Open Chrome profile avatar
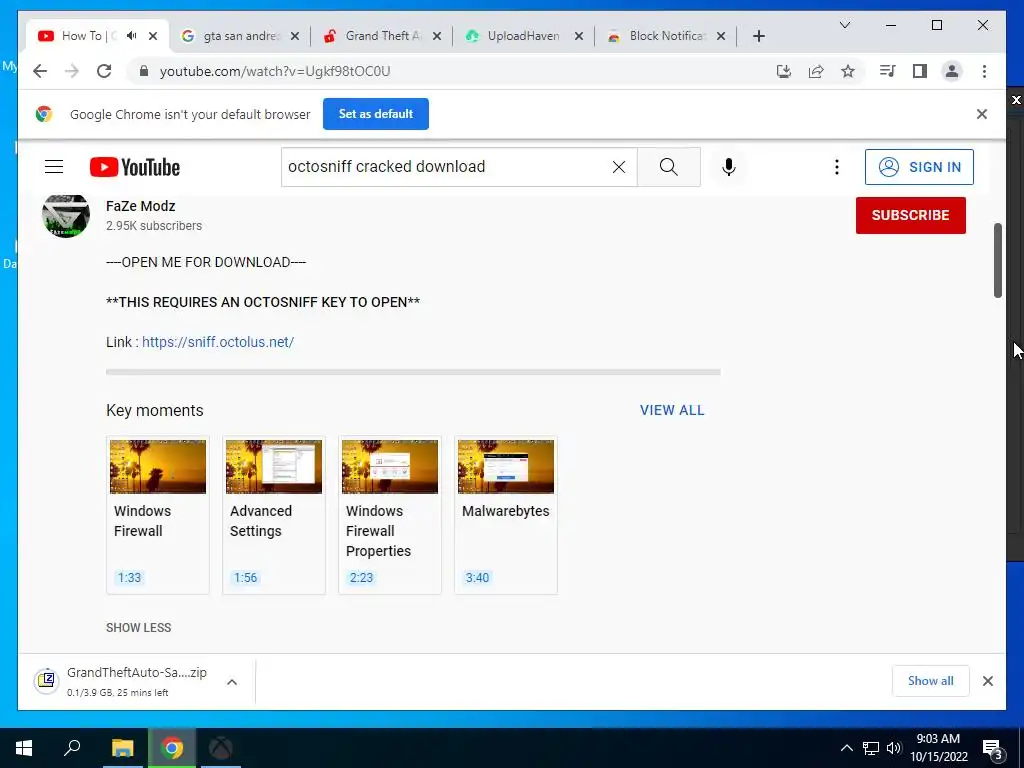1024x768 pixels. (952, 71)
